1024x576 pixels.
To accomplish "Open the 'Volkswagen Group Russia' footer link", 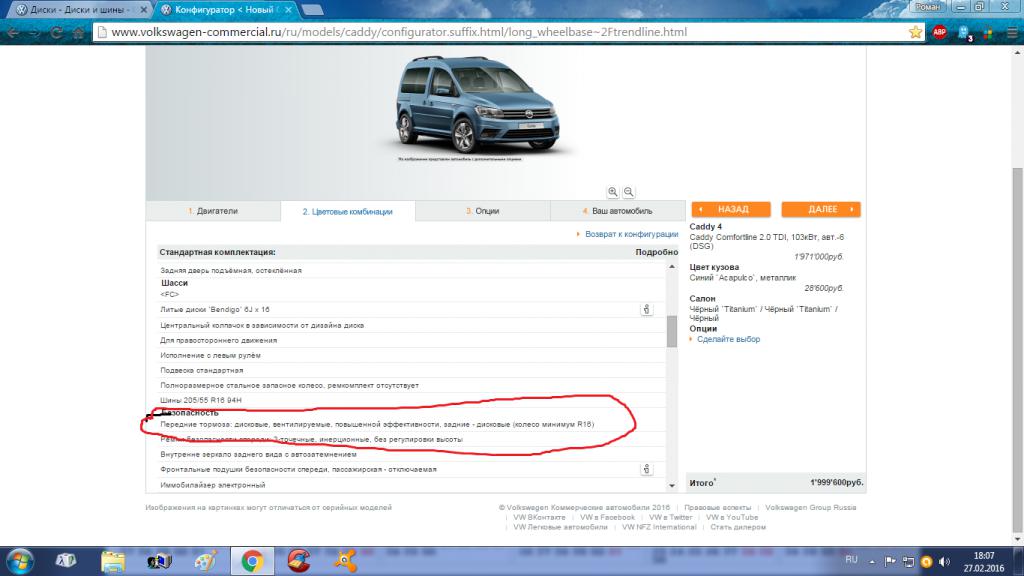I will click(810, 507).
